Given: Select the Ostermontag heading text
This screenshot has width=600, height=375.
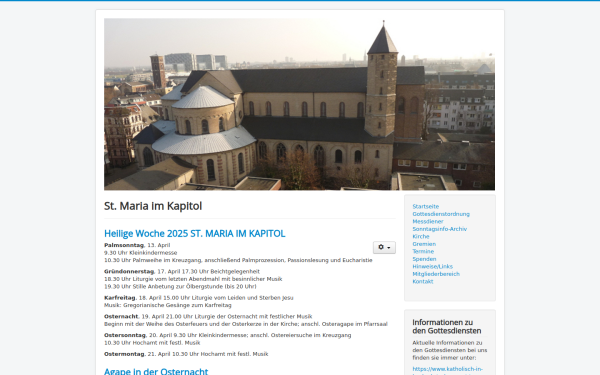Looking at the screenshot, I should click(x=124, y=354).
